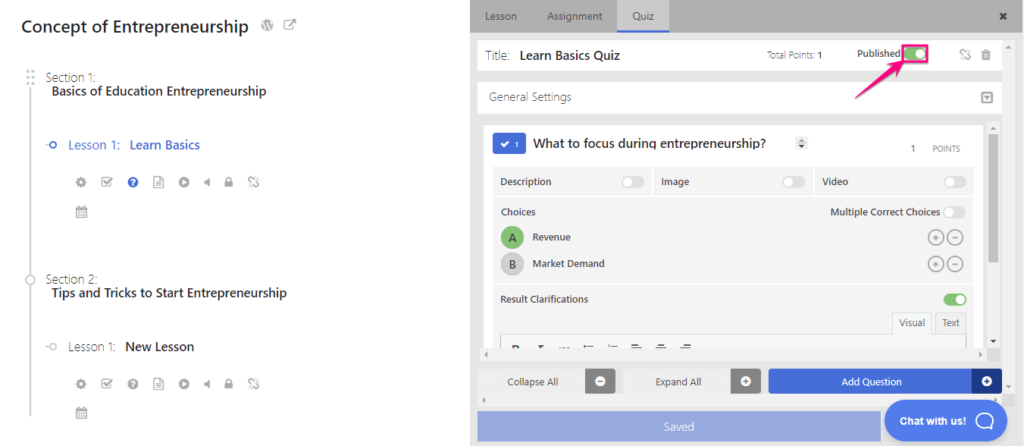1024x446 pixels.
Task: Enable the Description toggle
Action: pyautogui.click(x=633, y=182)
